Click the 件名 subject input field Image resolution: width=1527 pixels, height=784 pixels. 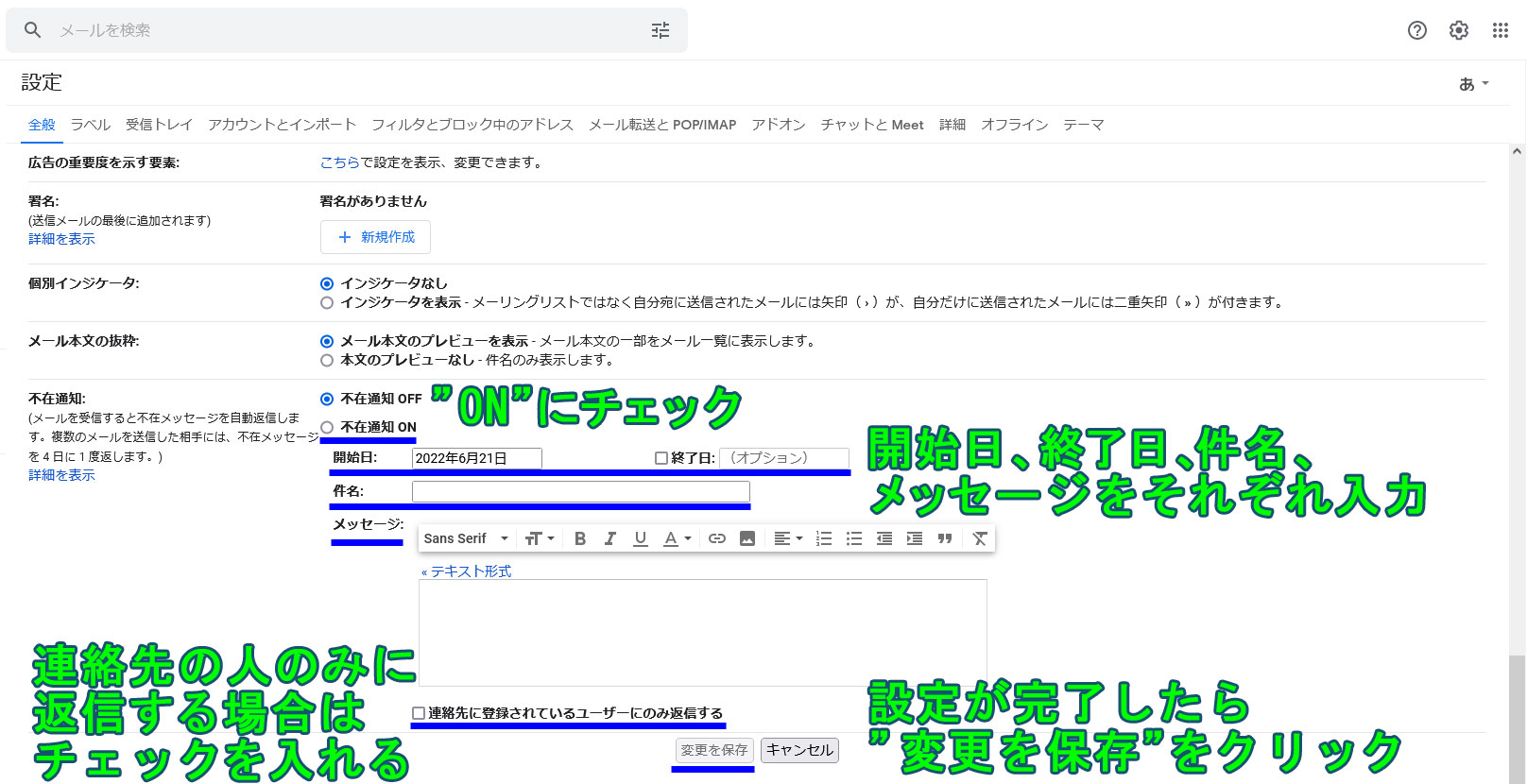coord(581,491)
